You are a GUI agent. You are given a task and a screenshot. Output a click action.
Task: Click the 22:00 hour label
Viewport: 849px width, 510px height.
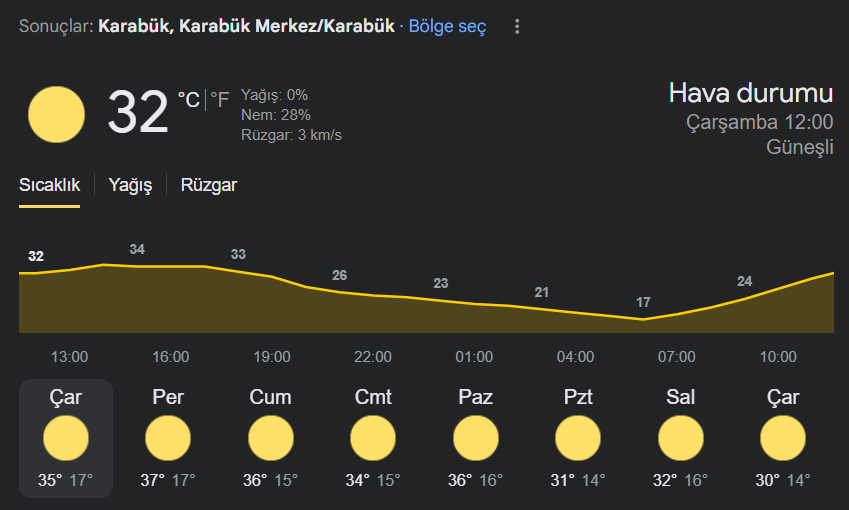(x=373, y=357)
